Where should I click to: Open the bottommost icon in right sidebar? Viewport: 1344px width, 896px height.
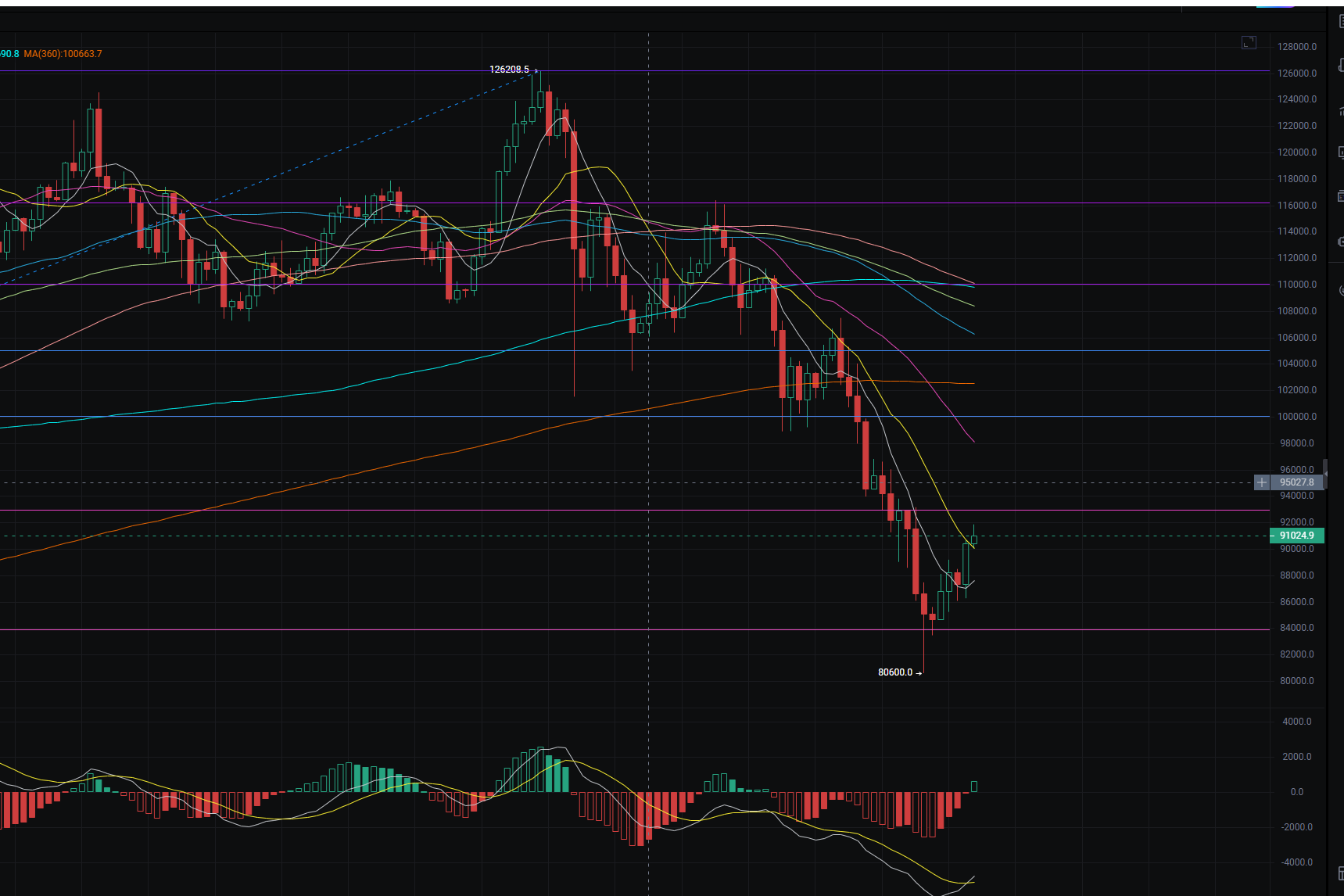(1340, 873)
